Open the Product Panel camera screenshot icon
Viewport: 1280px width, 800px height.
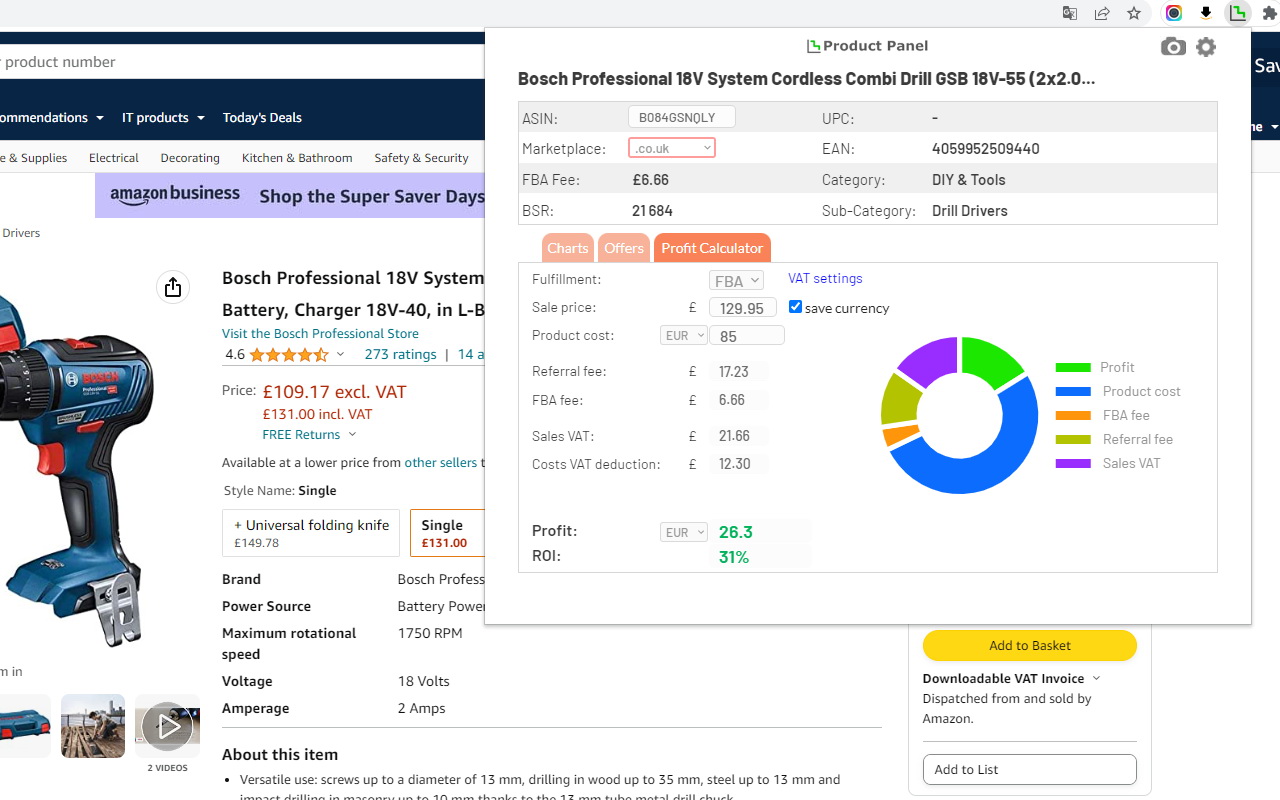[1172, 46]
